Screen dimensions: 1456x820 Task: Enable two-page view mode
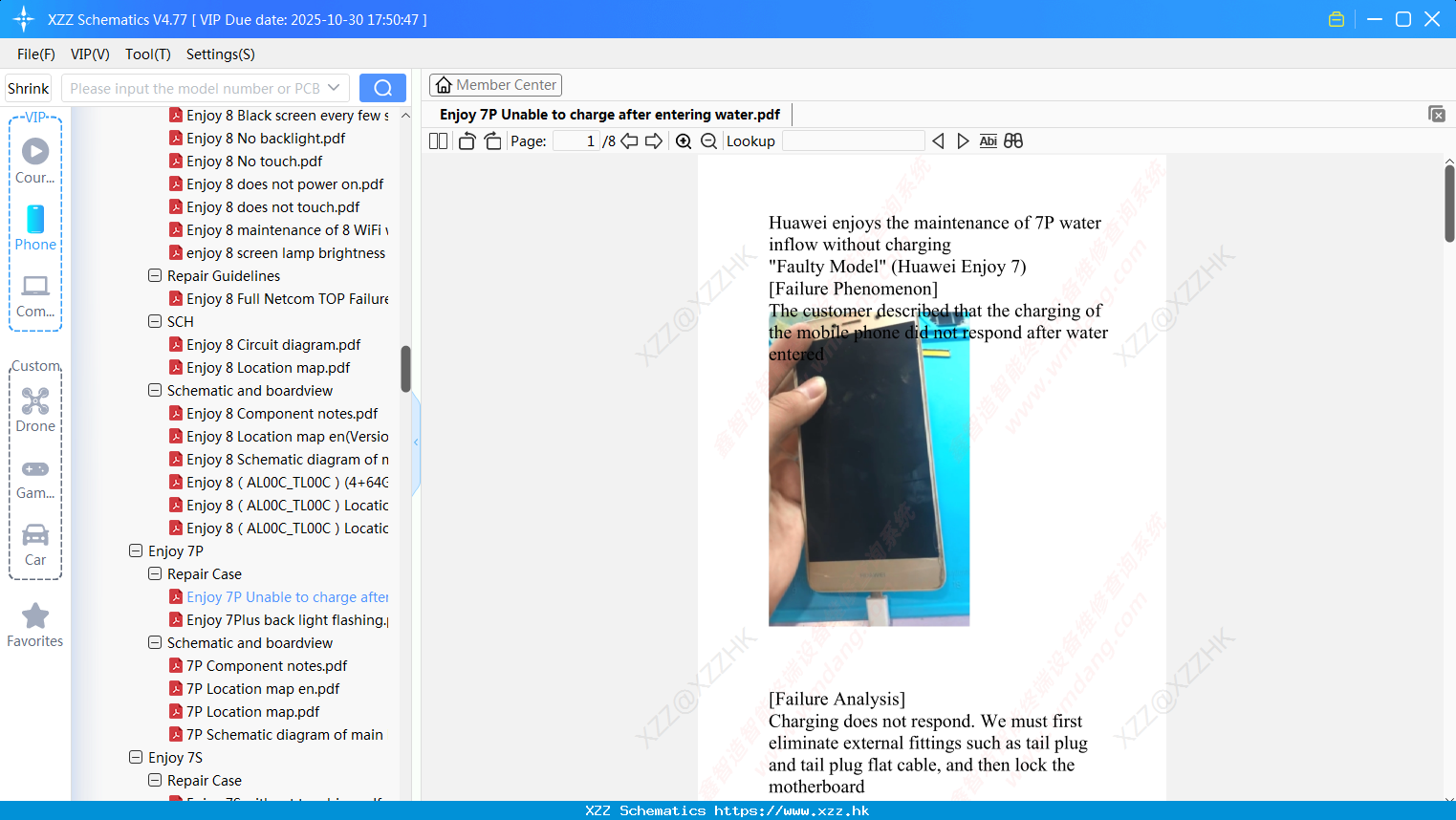(x=438, y=140)
